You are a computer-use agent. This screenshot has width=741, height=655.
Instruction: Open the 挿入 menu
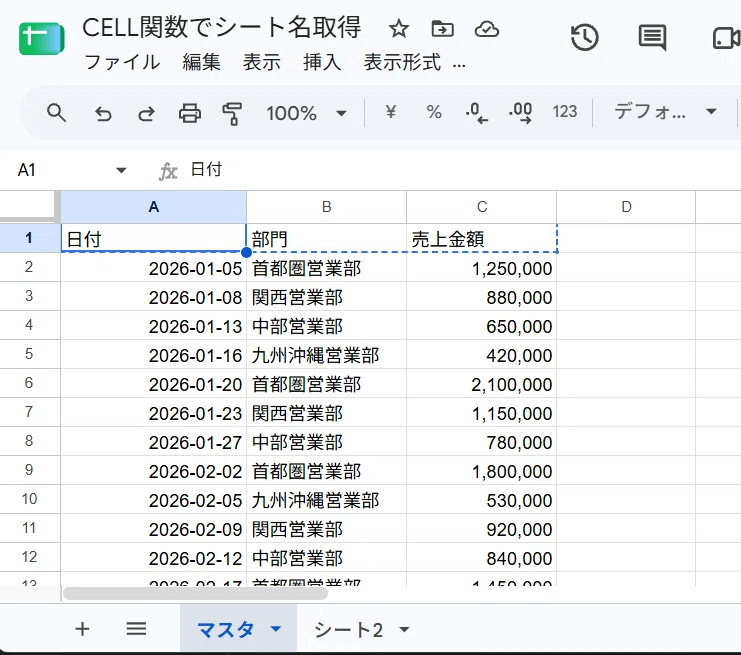(x=322, y=62)
